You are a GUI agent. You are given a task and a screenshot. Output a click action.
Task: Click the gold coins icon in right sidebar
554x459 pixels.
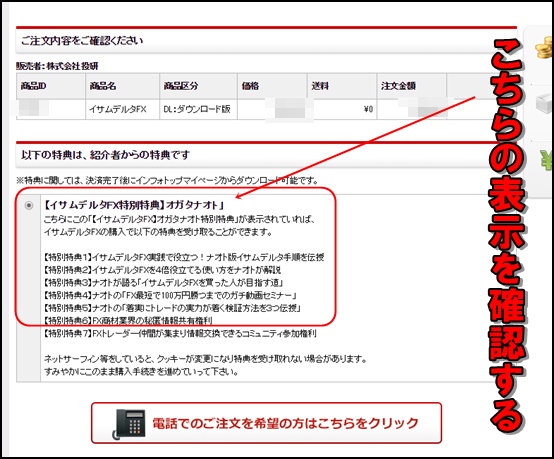[544, 47]
